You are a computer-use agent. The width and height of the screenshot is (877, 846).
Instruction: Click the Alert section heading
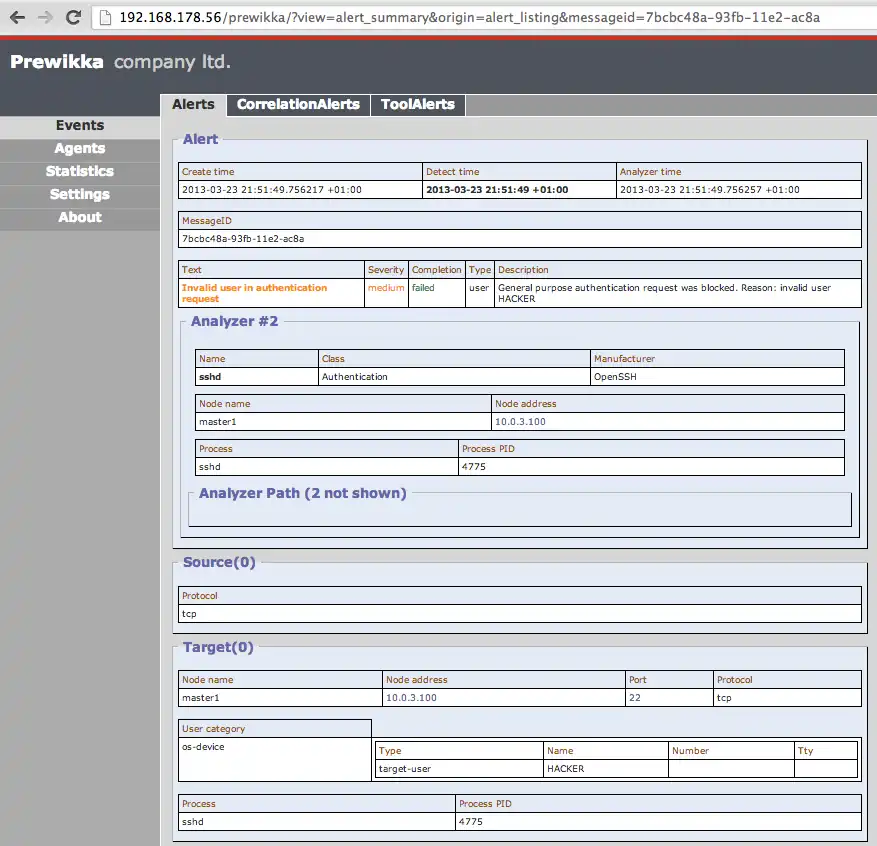(200, 139)
